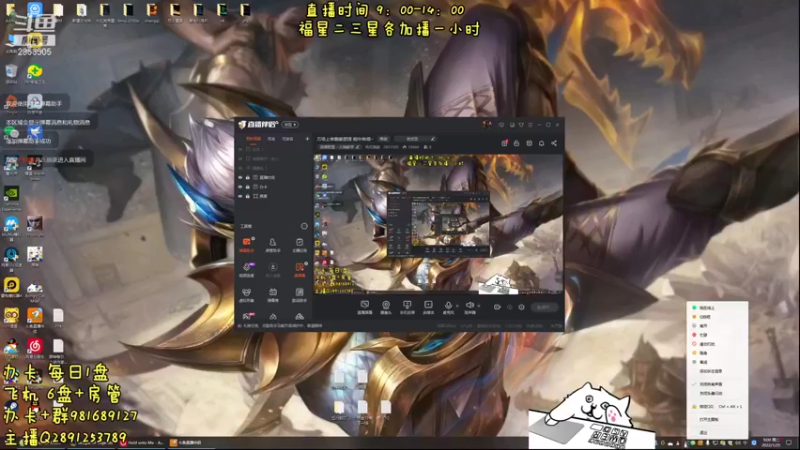800x450 pixels.
Task: Unlock the 屏幕 source layer
Action: click(248, 196)
